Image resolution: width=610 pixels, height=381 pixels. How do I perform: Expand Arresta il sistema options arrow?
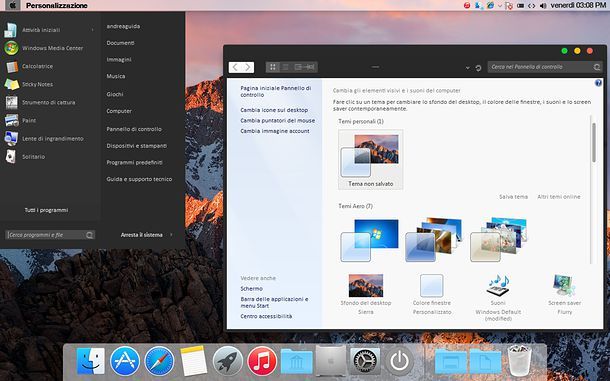pyautogui.click(x=171, y=235)
